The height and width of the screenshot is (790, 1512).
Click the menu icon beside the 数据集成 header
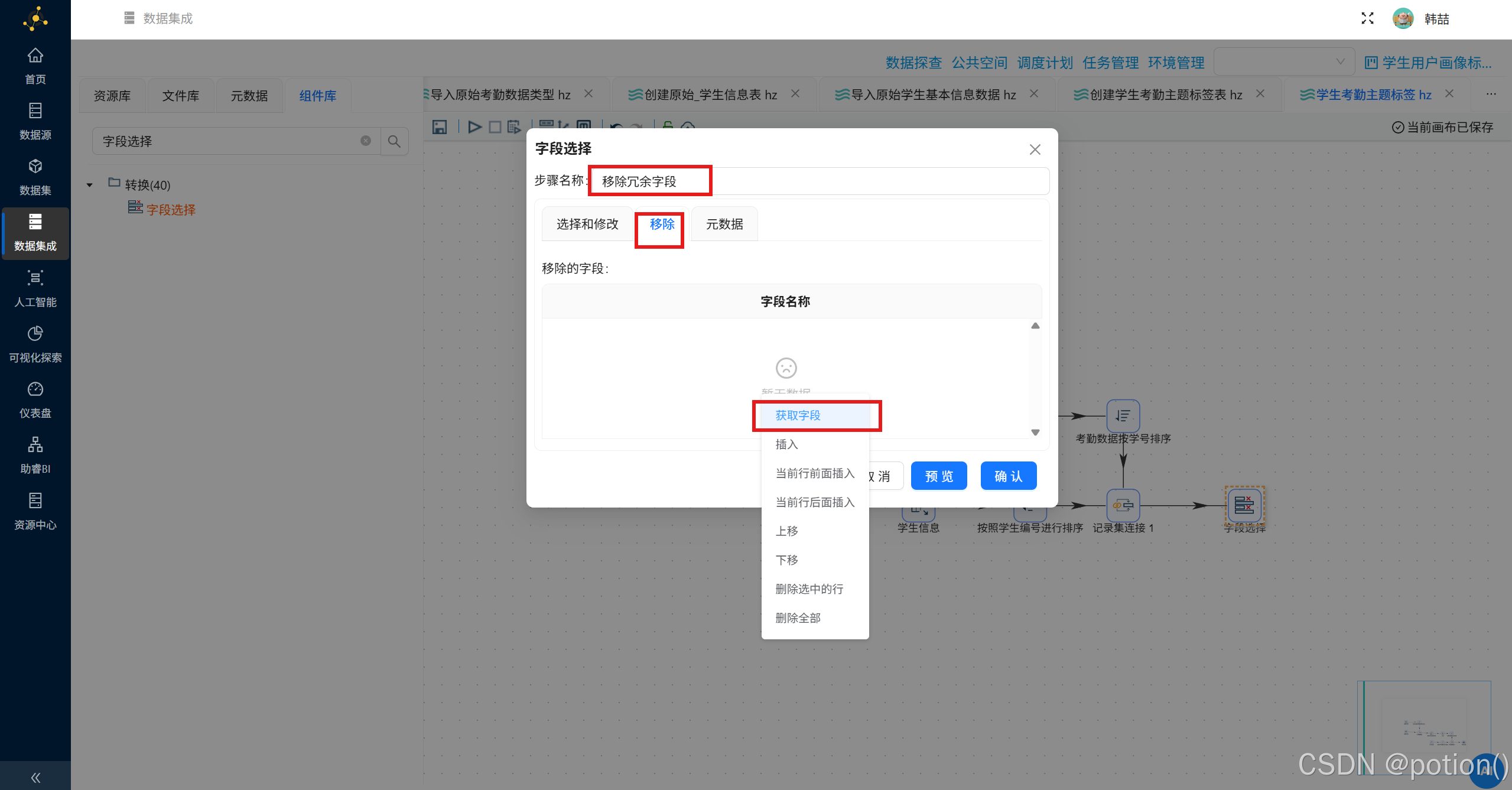(129, 18)
